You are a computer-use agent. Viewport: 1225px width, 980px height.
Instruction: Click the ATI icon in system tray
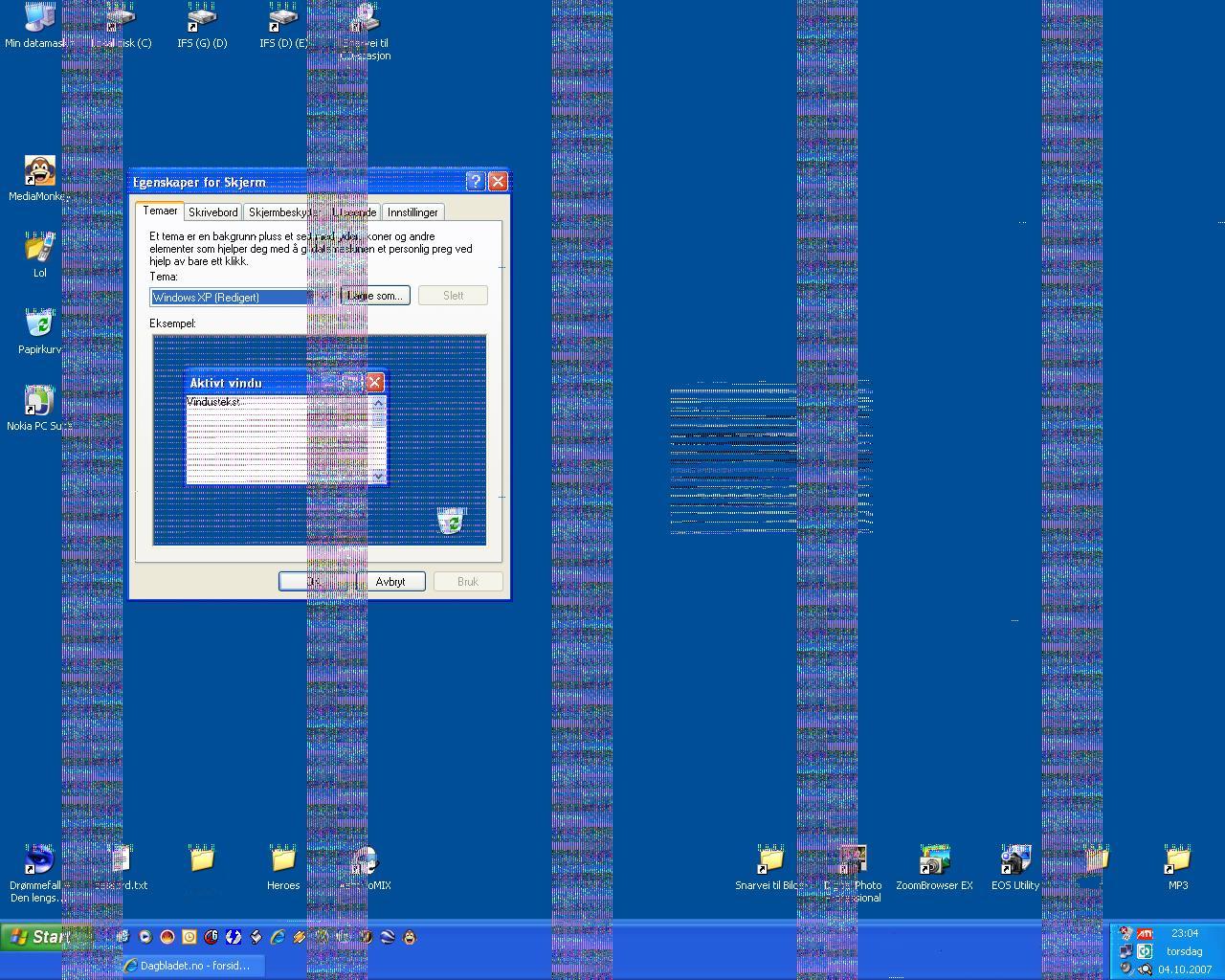click(1145, 934)
